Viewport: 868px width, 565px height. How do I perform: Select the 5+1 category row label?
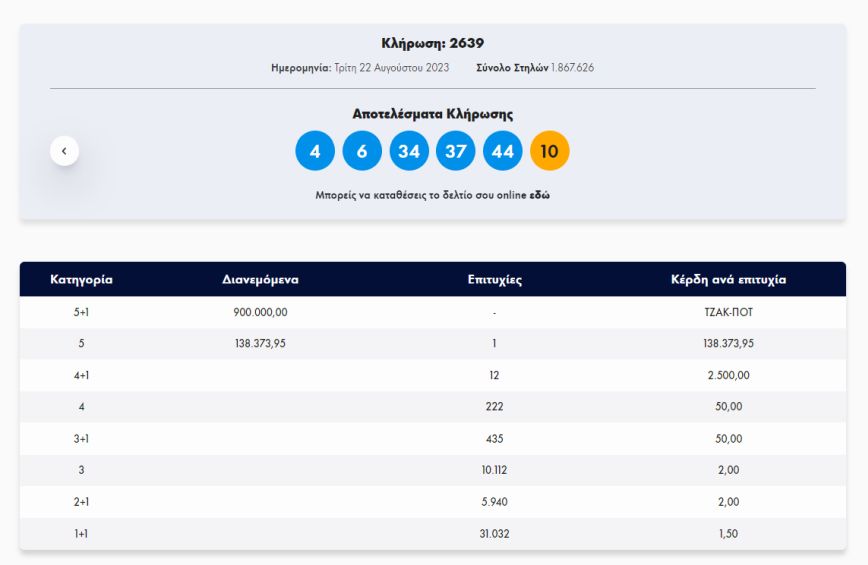click(81, 312)
